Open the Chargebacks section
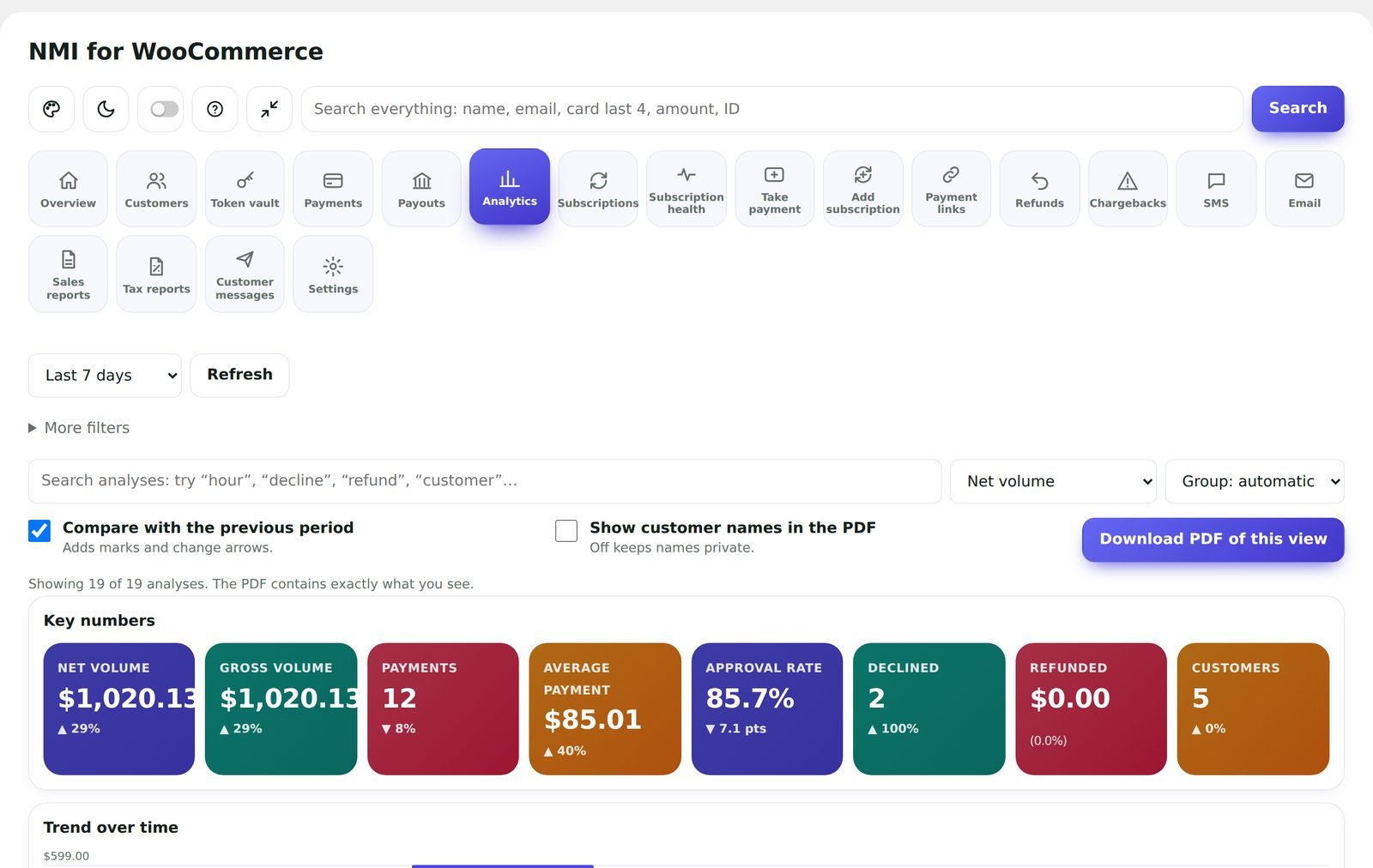This screenshot has width=1373, height=868. coord(1128,189)
